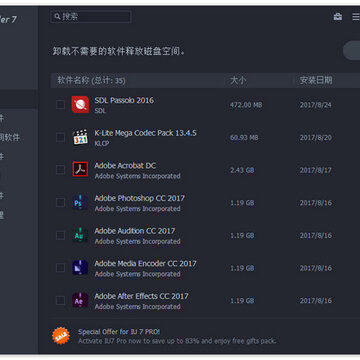Click the 2017/8/17 install date
The width and height of the screenshot is (360, 360).
pos(316,170)
